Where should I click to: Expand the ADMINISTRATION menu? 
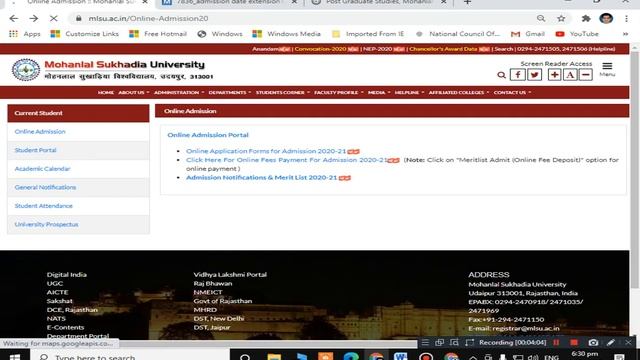[x=179, y=93]
